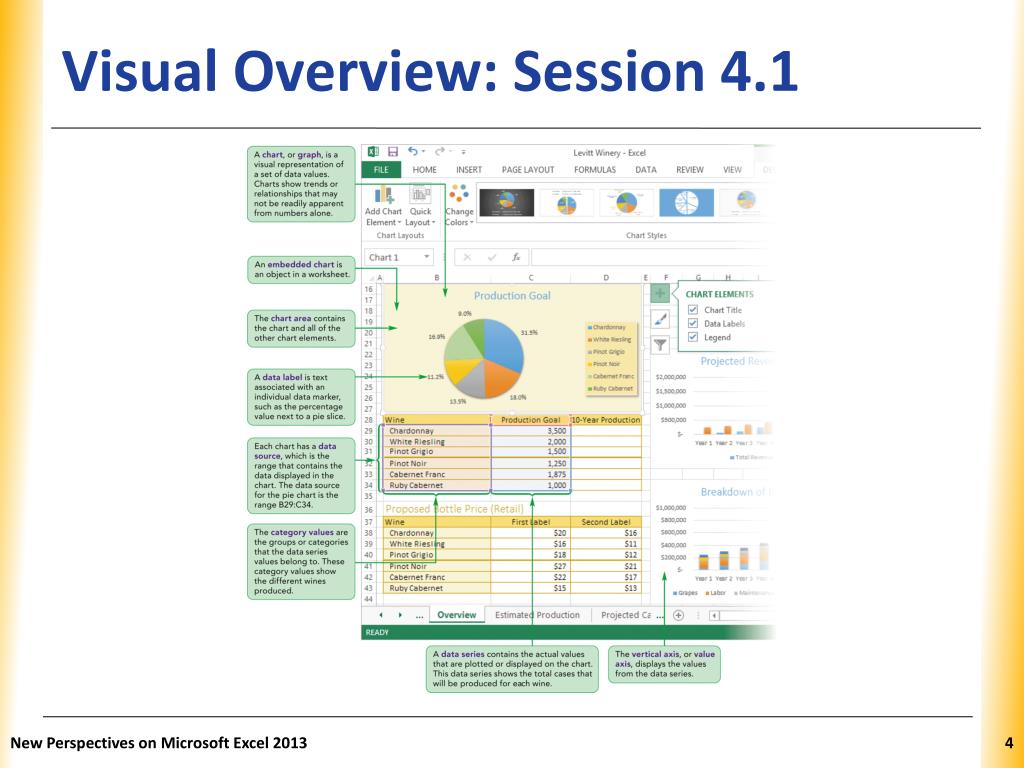Open the Name Box dropdown arrow
Viewport: 1024px width, 768px height.
pos(426,257)
